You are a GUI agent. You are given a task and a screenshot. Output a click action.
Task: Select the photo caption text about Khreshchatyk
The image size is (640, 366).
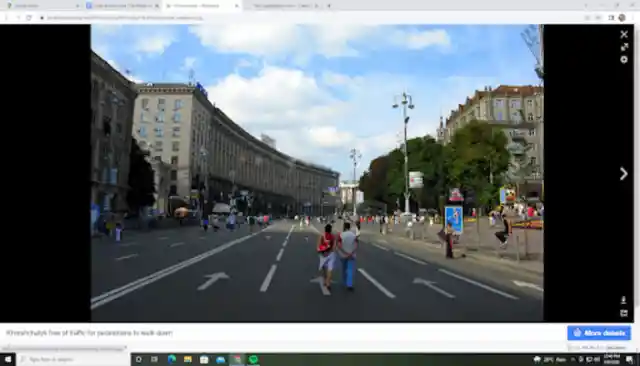point(89,333)
